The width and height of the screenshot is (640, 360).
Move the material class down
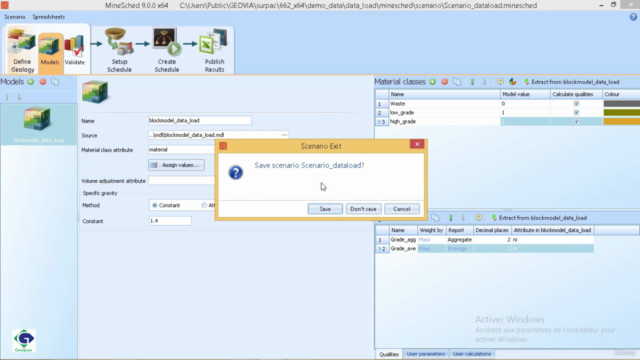tap(484, 82)
